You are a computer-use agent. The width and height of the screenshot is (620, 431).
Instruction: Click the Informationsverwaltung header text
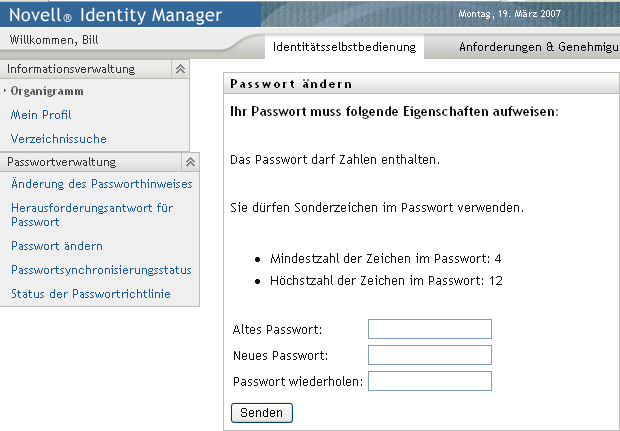(x=71, y=69)
